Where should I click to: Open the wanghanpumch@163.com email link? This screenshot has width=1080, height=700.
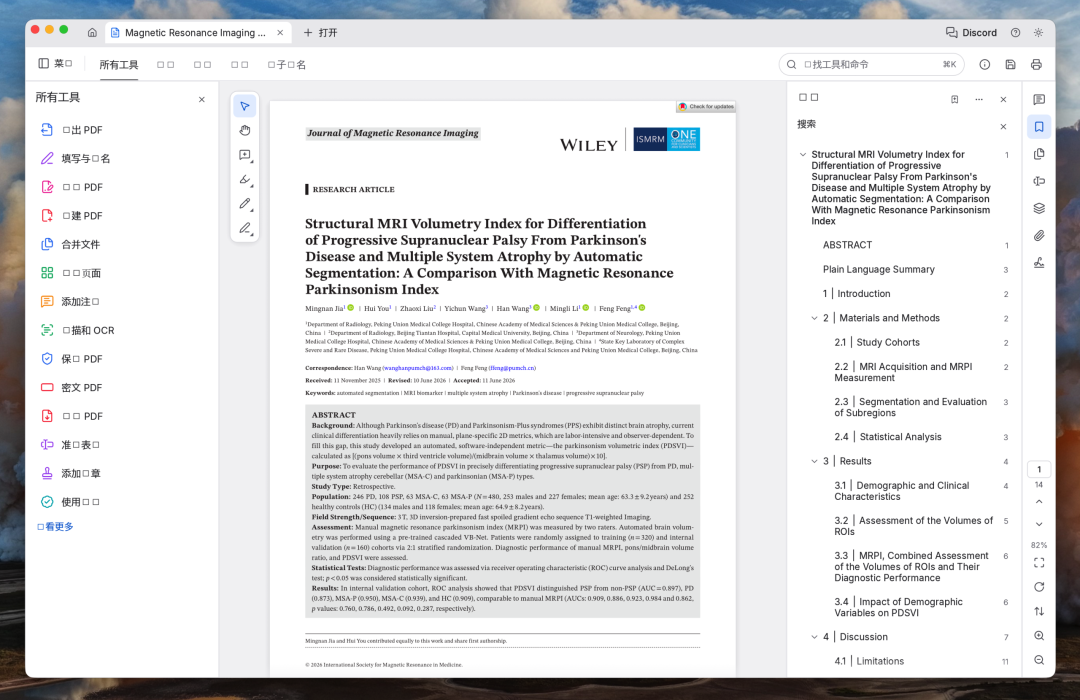418,368
